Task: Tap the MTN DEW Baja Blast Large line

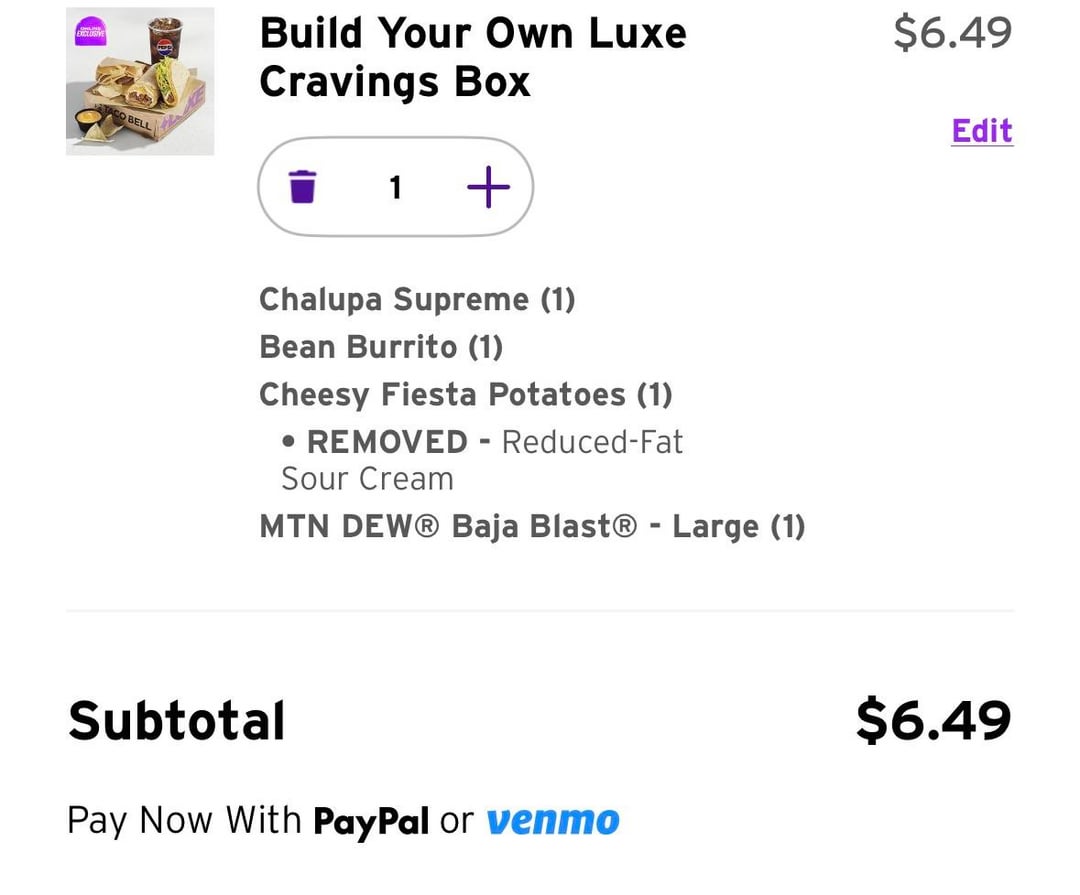Action: coord(531,526)
